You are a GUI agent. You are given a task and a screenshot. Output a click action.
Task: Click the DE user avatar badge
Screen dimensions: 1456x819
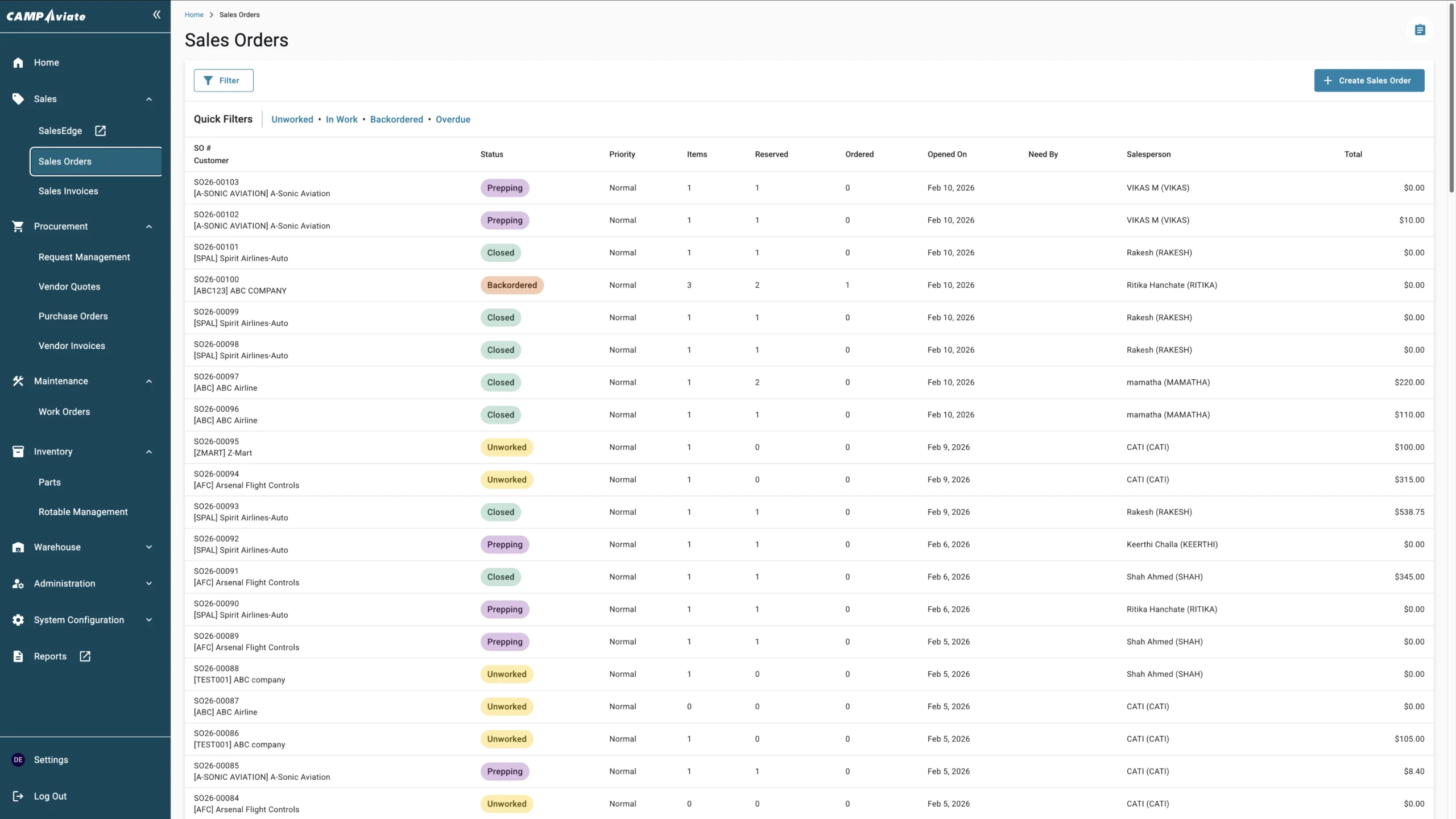pyautogui.click(x=18, y=760)
